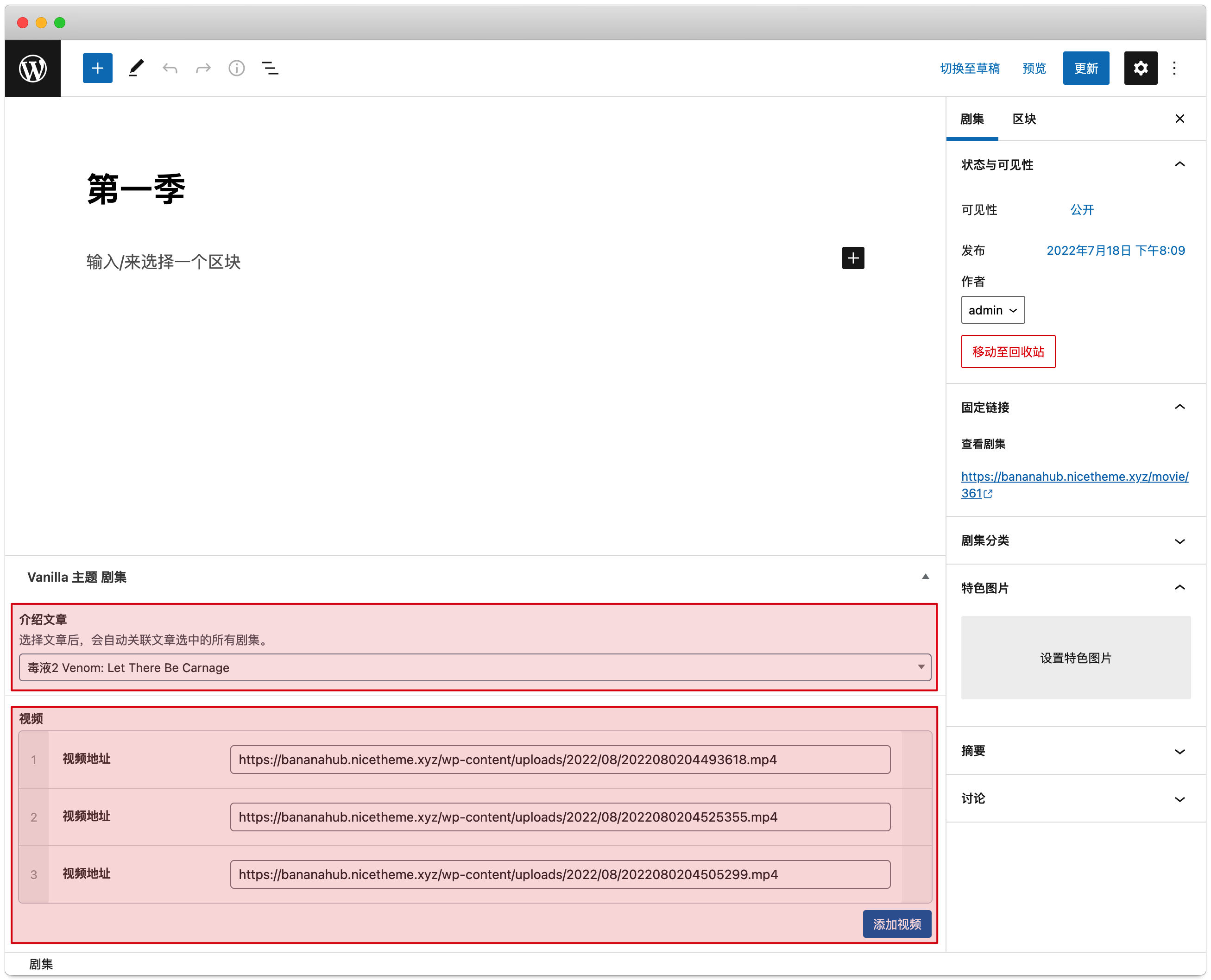Click the 添加视频 button
The image size is (1211, 980).
[896, 924]
